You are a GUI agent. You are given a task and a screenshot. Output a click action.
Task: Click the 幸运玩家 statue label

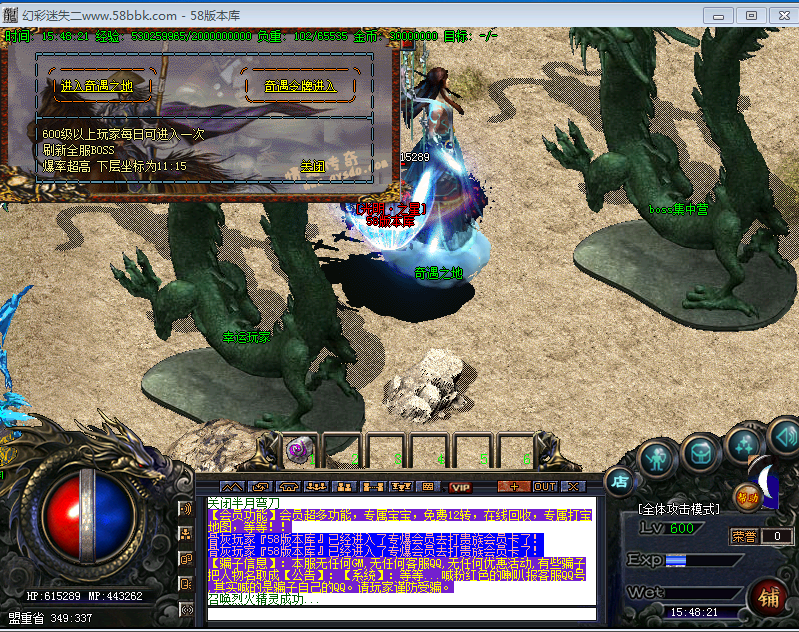coord(247,337)
